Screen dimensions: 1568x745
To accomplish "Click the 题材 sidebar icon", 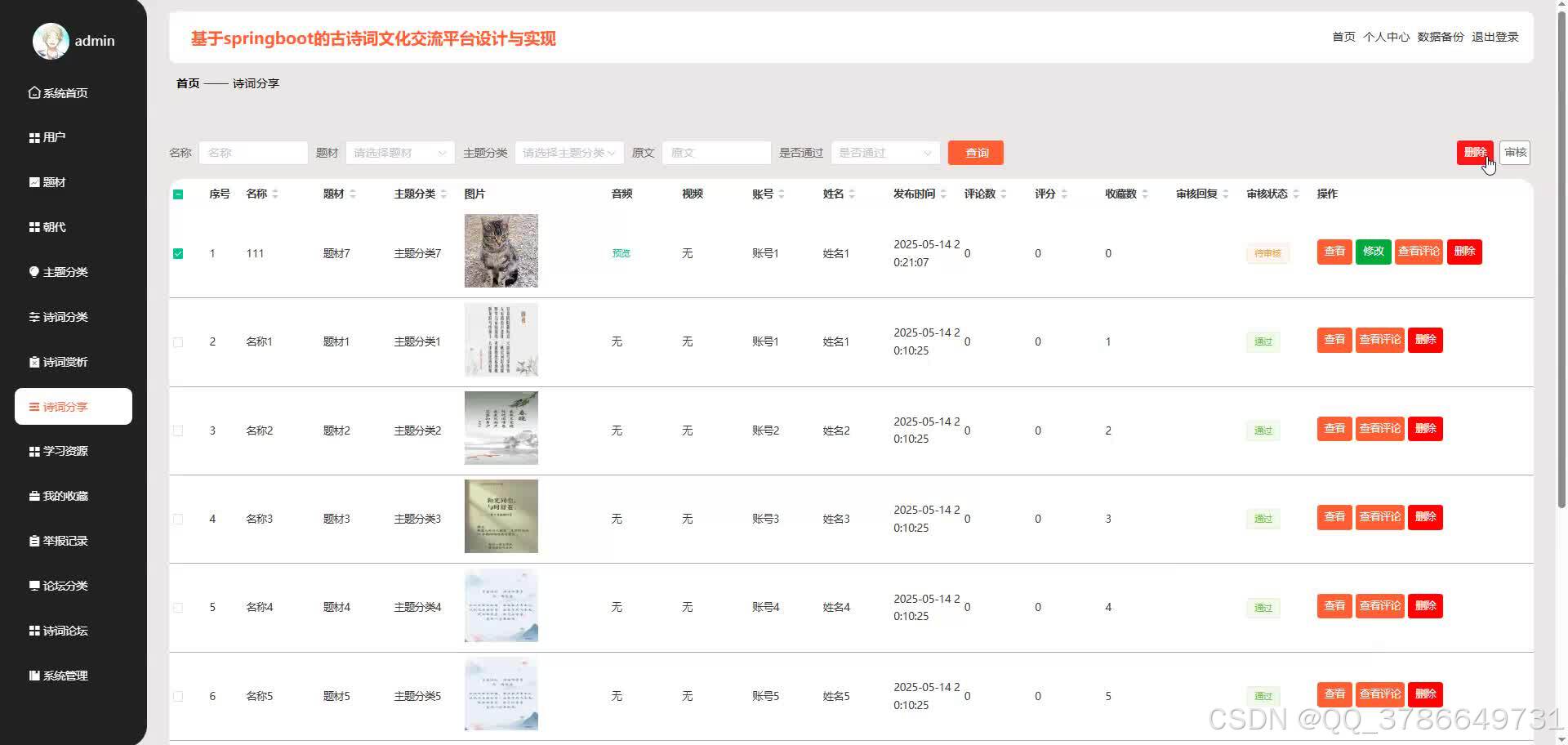I will coord(33,181).
